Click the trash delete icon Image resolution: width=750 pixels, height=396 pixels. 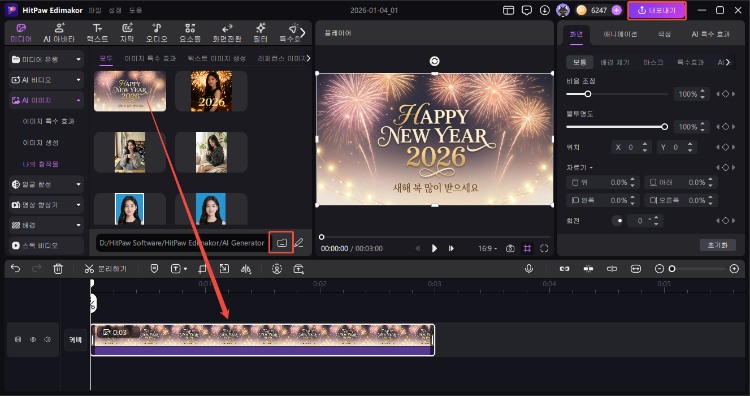coord(58,269)
